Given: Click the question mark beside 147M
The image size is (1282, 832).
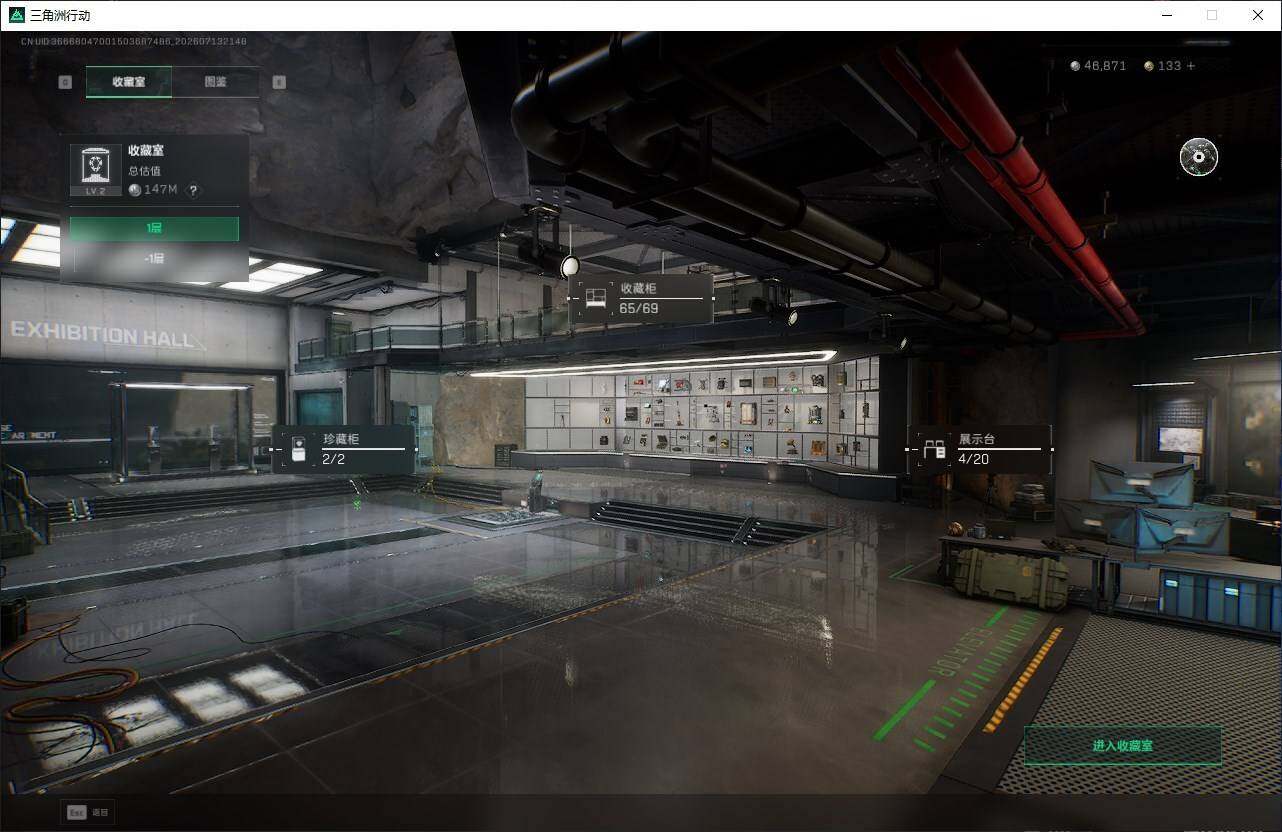Looking at the screenshot, I should (x=193, y=190).
